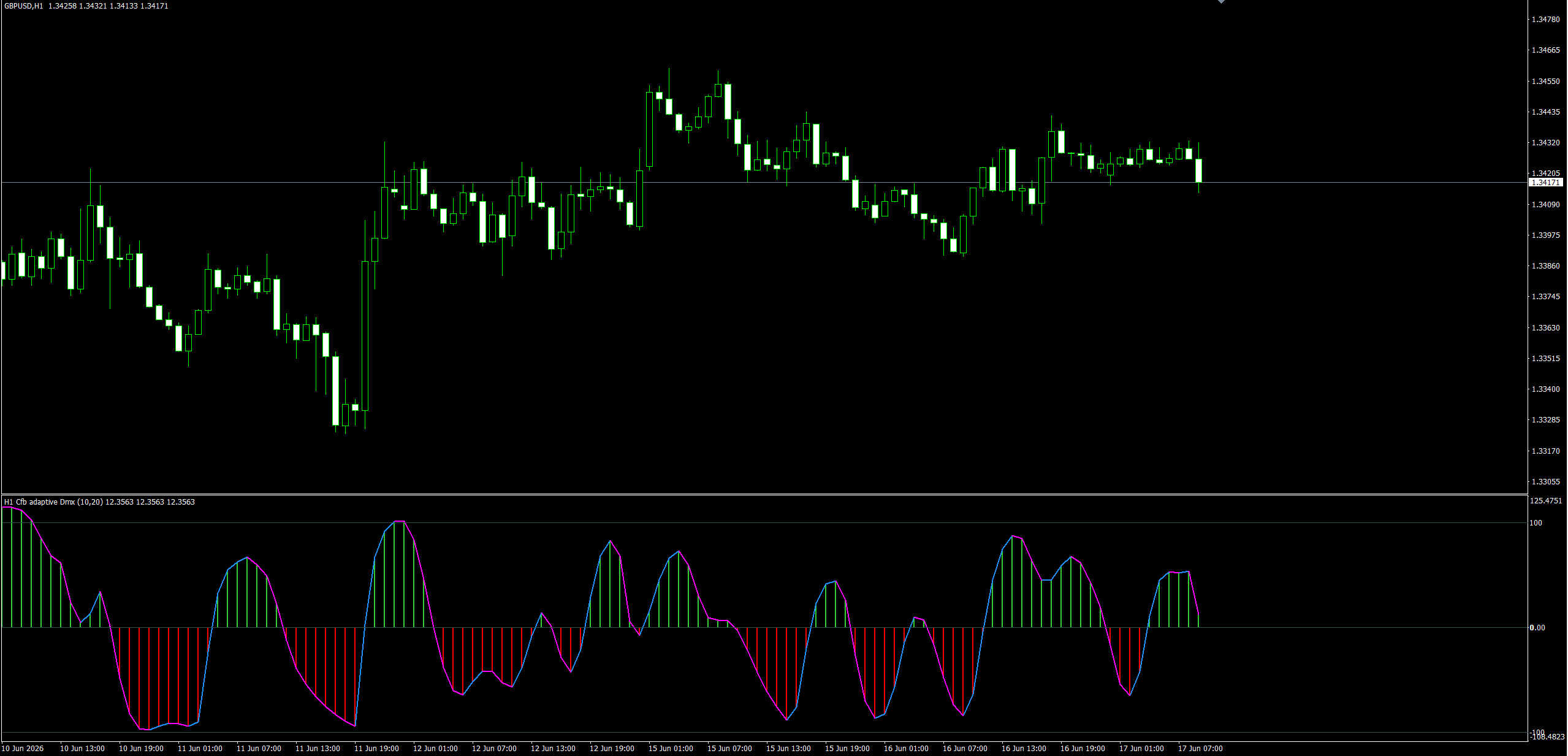Click time axis label 12 Jun 07:00
Viewport: 1568px width, 756px height.
494,749
